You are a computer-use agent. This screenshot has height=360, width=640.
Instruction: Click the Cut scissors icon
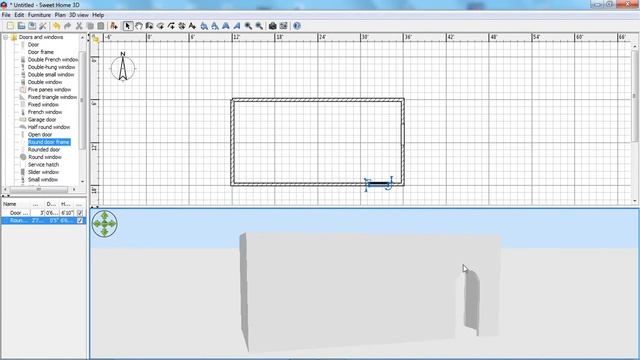79,26
